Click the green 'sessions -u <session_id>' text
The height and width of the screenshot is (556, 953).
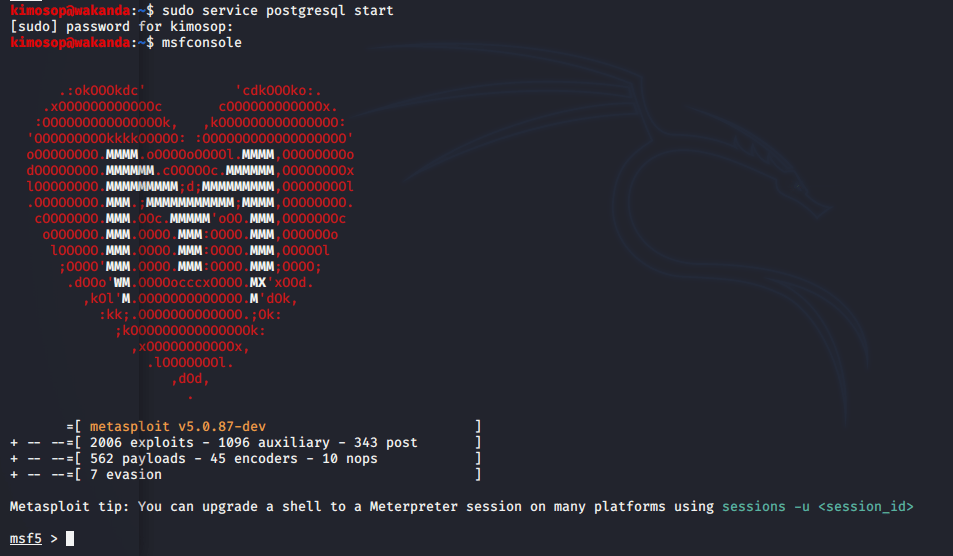click(x=817, y=506)
